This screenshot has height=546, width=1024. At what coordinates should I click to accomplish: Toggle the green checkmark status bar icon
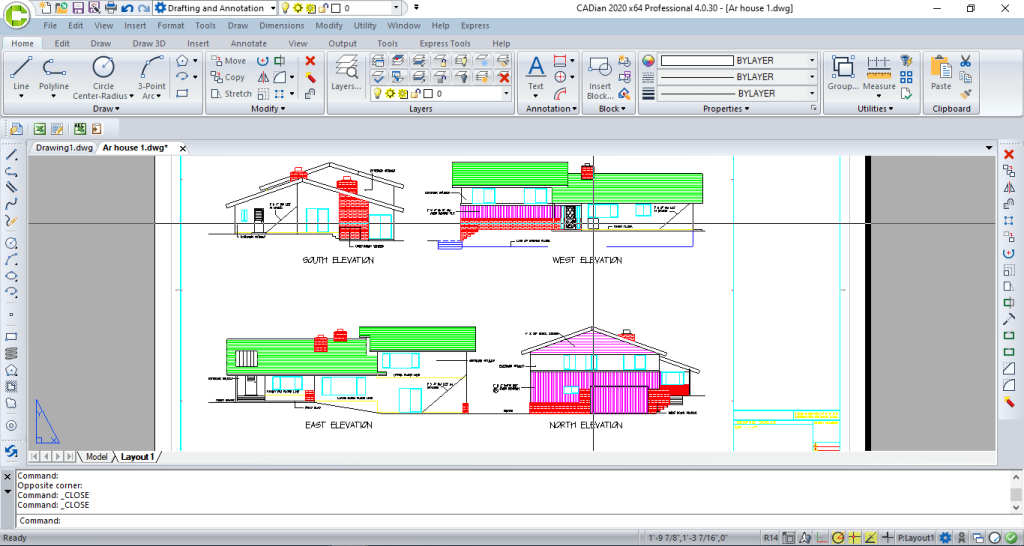click(1012, 538)
